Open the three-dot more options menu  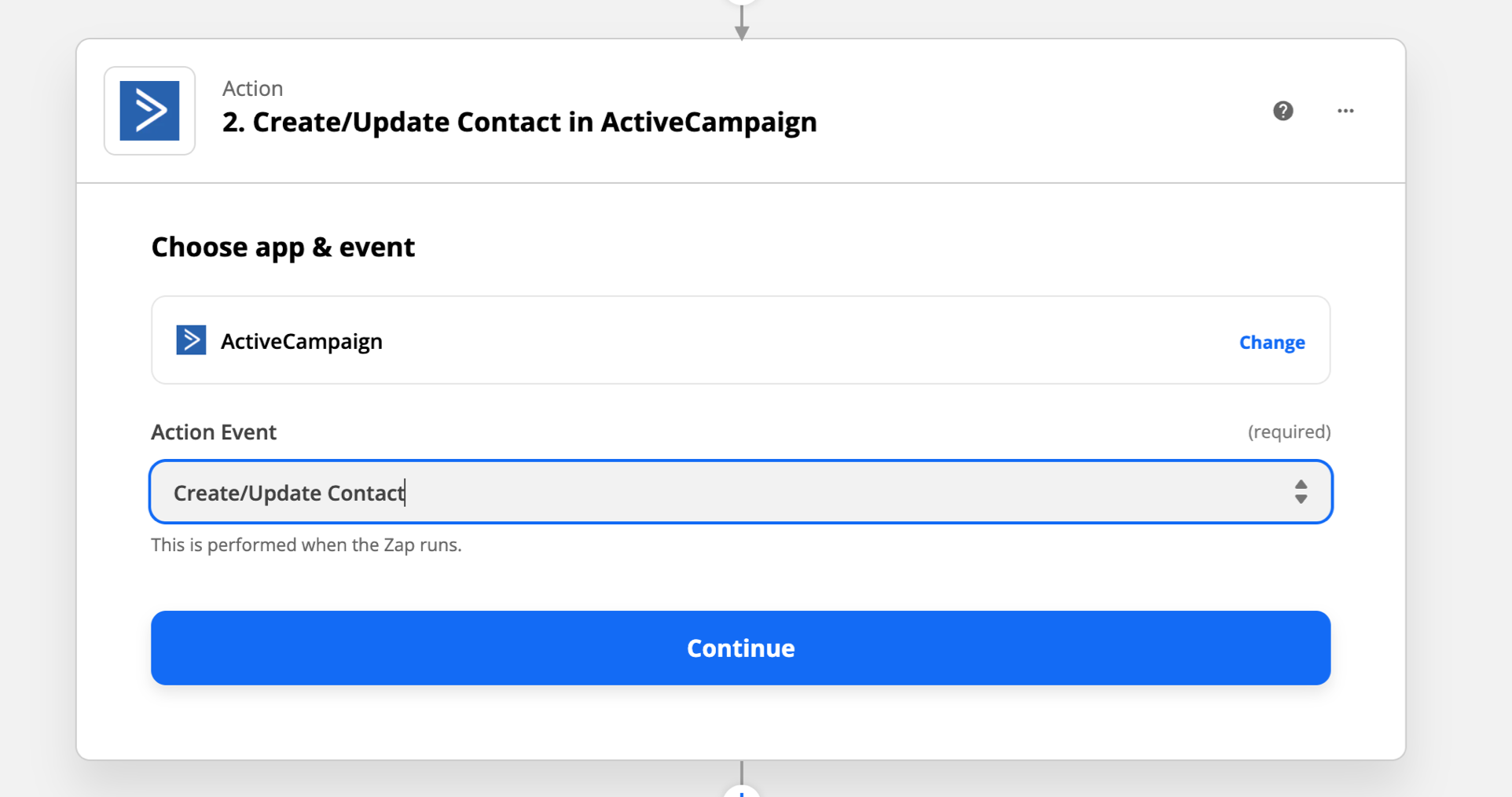point(1345,111)
